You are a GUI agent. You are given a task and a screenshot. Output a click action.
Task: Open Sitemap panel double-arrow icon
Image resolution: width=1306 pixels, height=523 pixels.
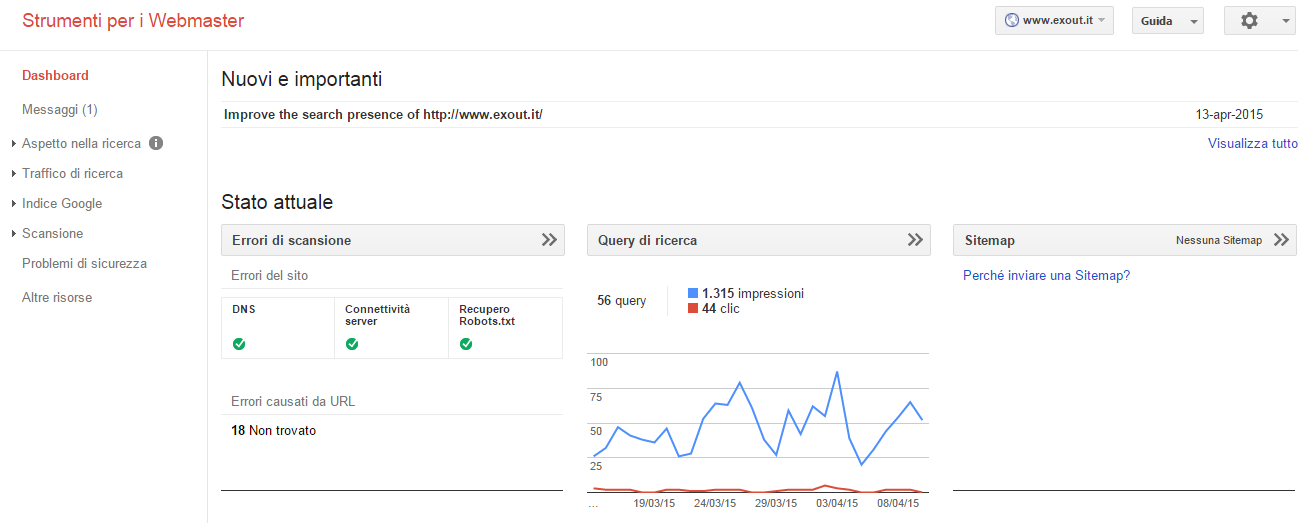[x=1280, y=240]
